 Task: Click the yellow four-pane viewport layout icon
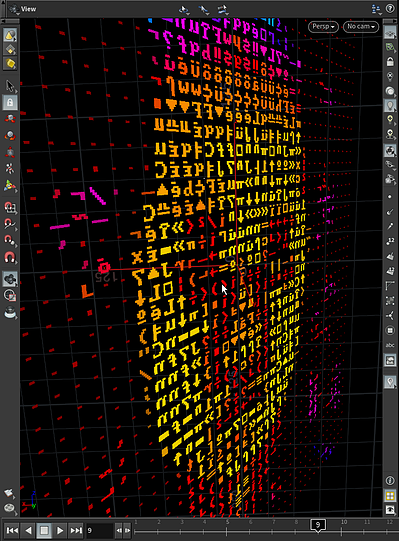point(390,496)
